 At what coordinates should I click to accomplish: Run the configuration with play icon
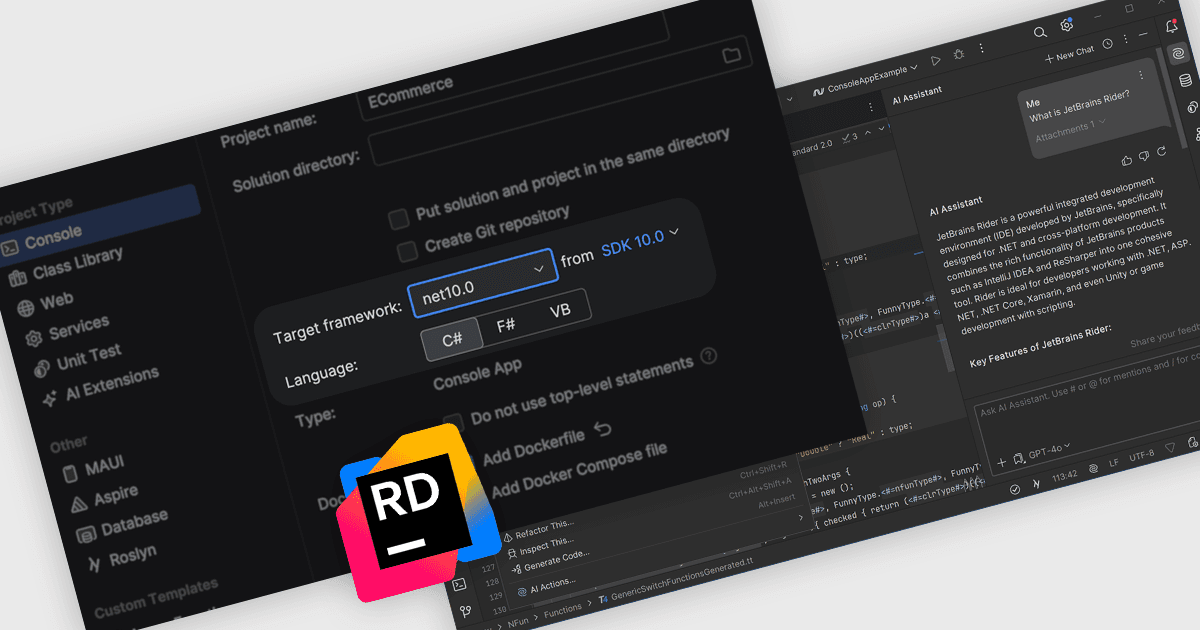click(x=936, y=61)
